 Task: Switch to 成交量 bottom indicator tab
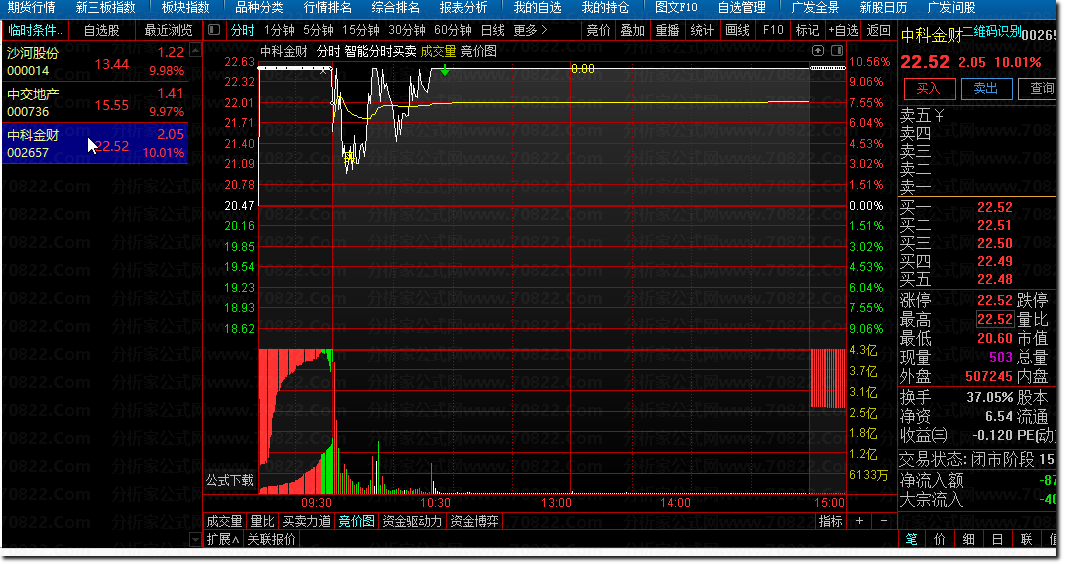pyautogui.click(x=224, y=521)
